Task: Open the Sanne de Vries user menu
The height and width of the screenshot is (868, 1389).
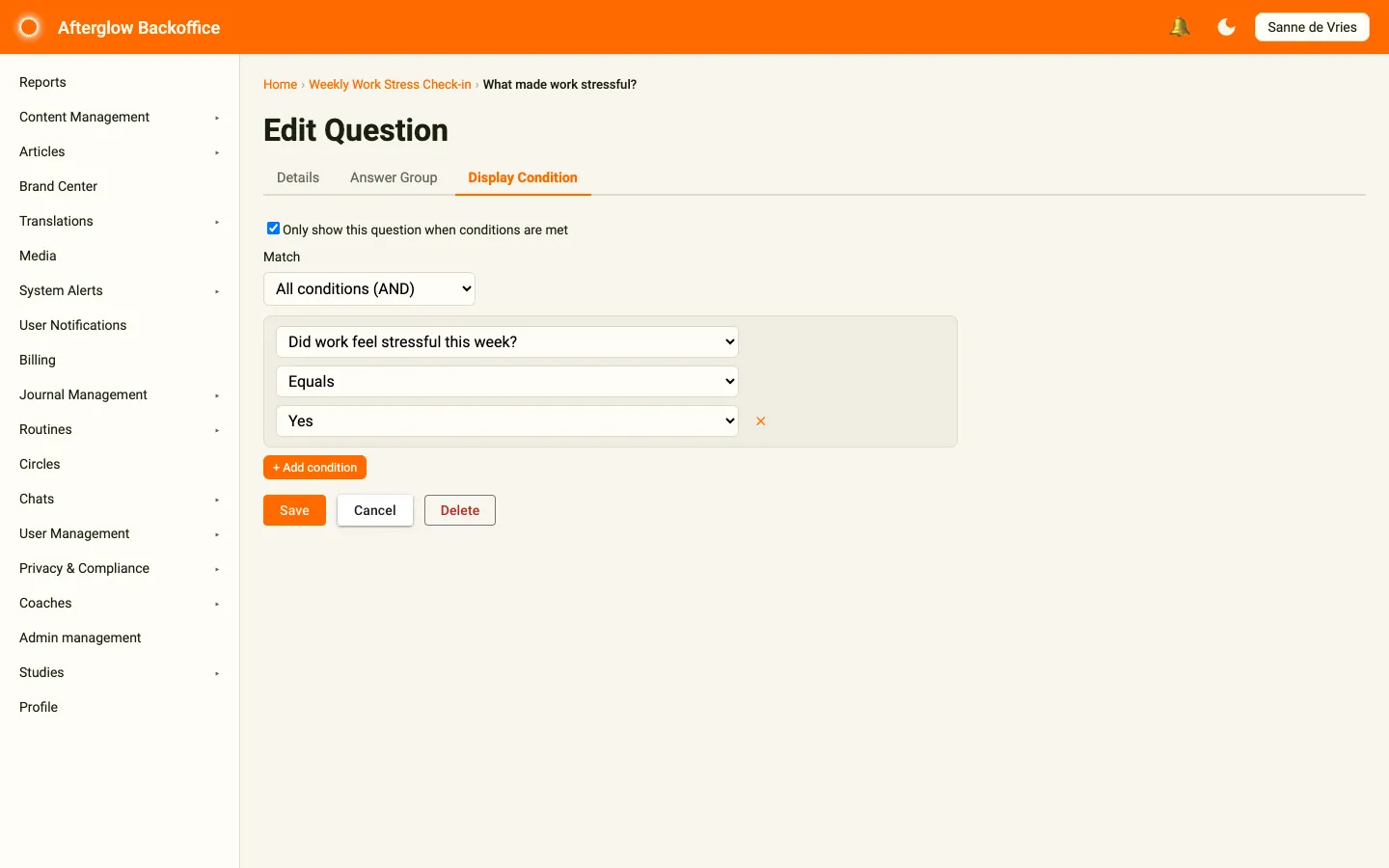Action: [x=1312, y=27]
